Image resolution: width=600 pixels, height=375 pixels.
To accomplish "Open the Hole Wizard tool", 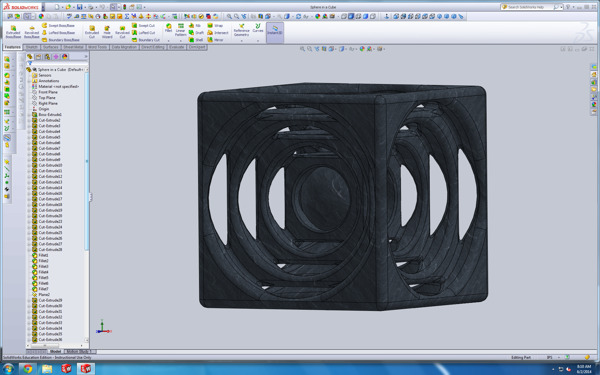I will pyautogui.click(x=107, y=32).
